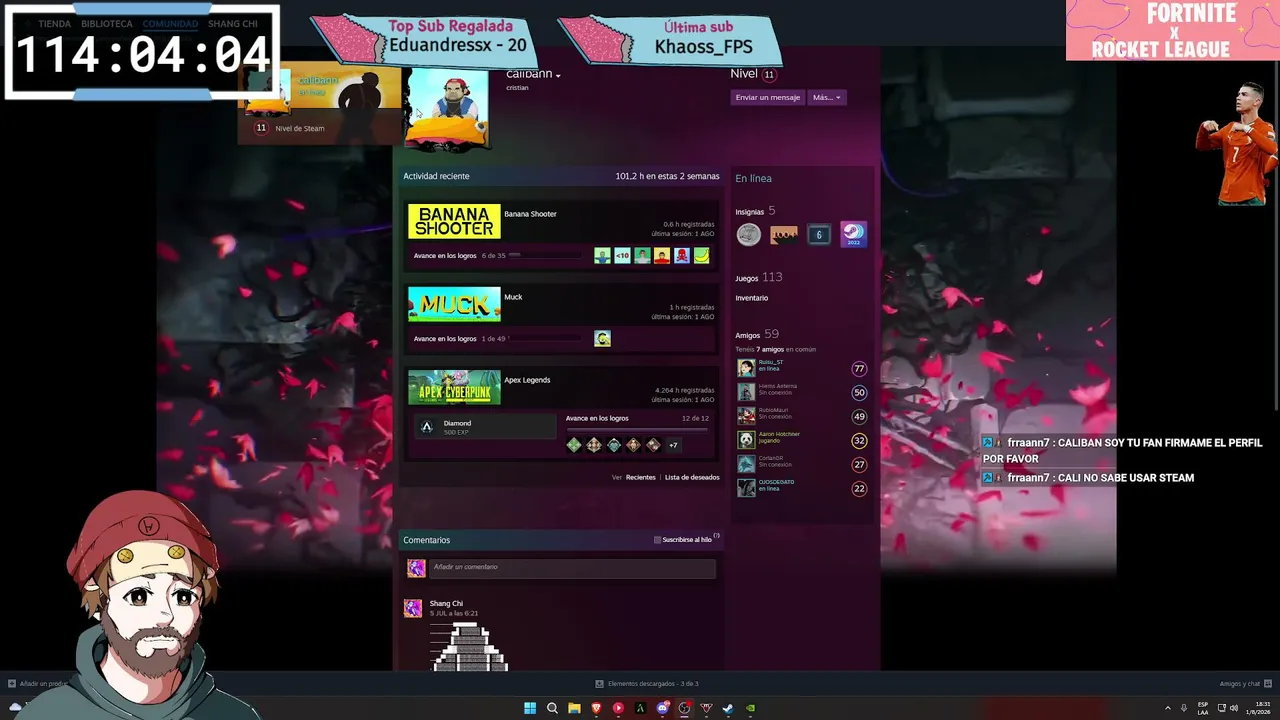
Task: Open the COMUNIDAD menu in Steam
Action: 170,23
